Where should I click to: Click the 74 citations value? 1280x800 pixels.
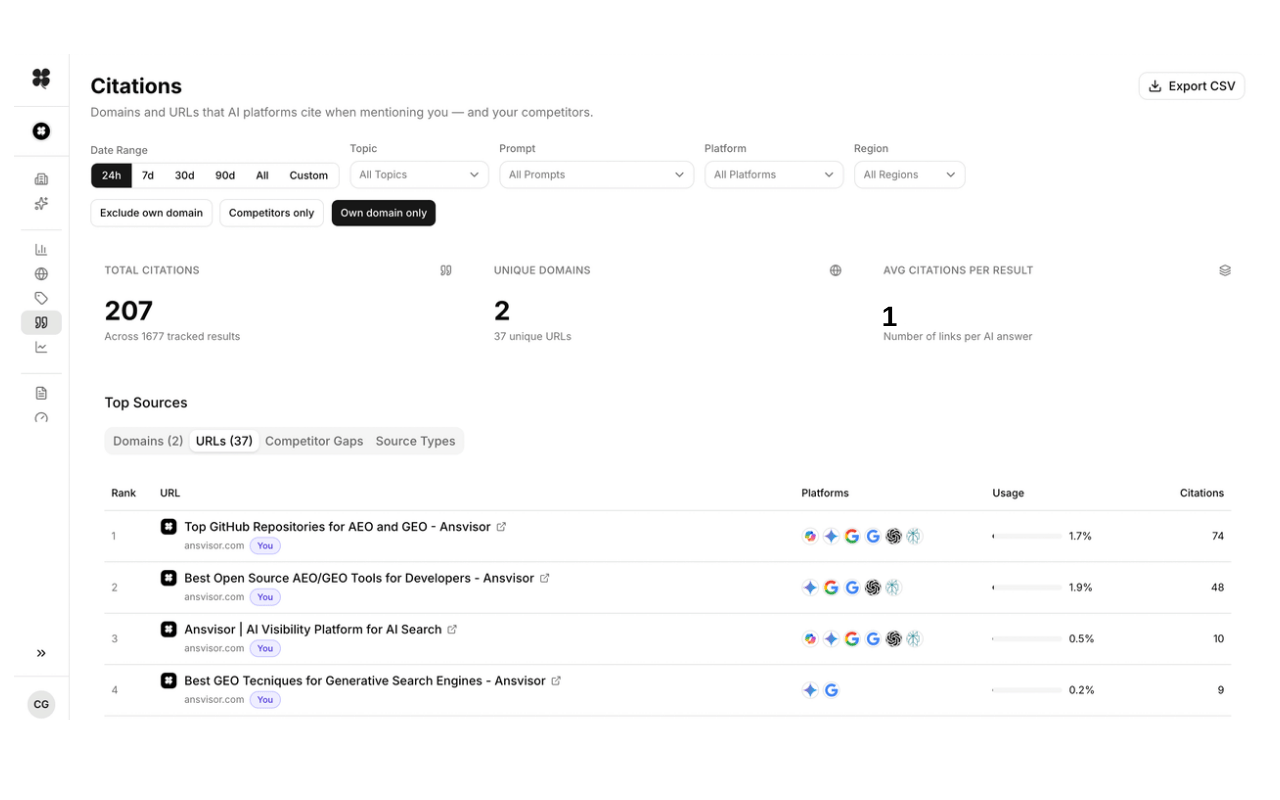pos(1218,536)
